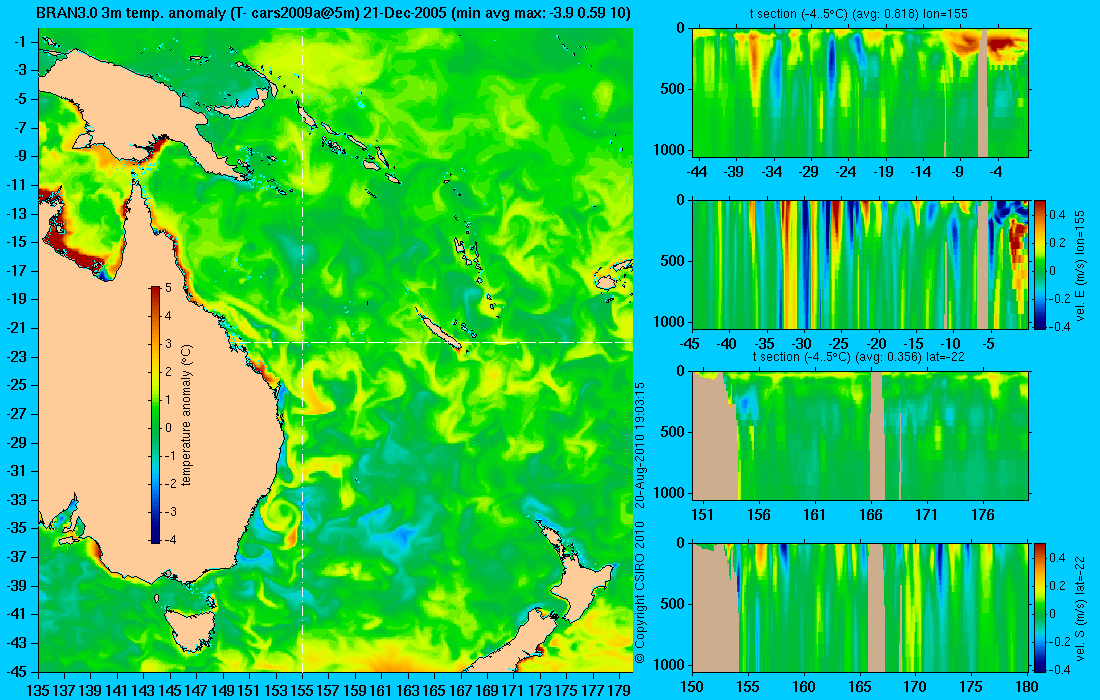Click the '151' tick on lat=-22 temperature section
The width and height of the screenshot is (1100, 700).
coord(702,515)
